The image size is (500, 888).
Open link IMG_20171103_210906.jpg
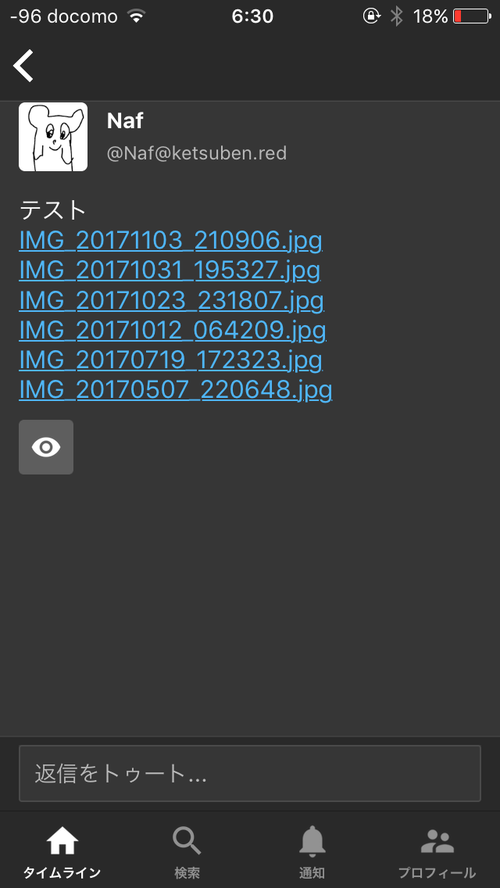click(170, 241)
